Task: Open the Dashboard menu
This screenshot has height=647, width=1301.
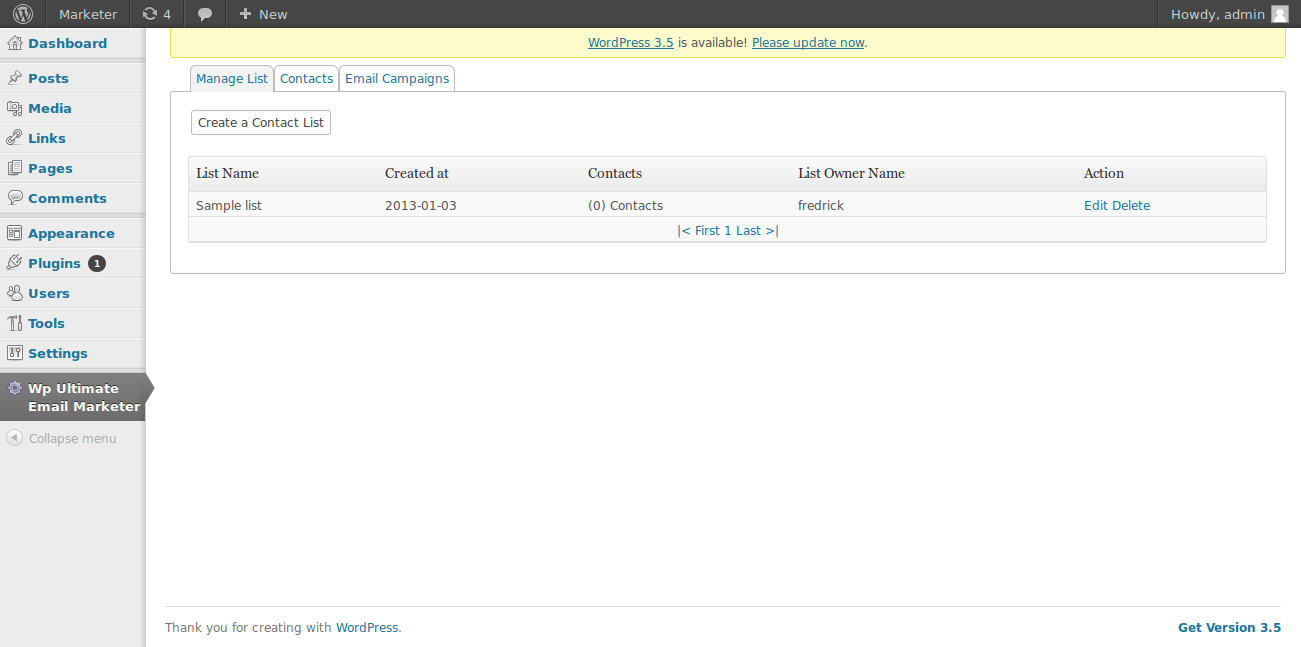Action: [x=67, y=43]
